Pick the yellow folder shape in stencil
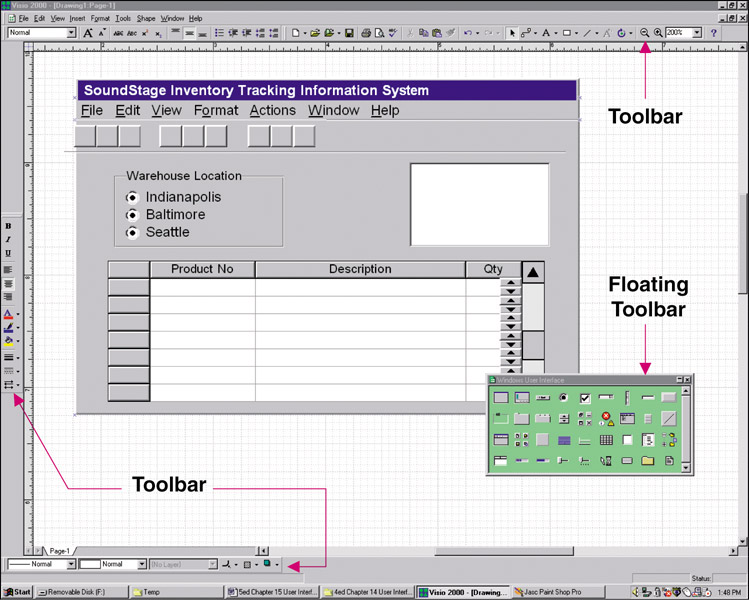The height and width of the screenshot is (600, 749). pos(648,461)
